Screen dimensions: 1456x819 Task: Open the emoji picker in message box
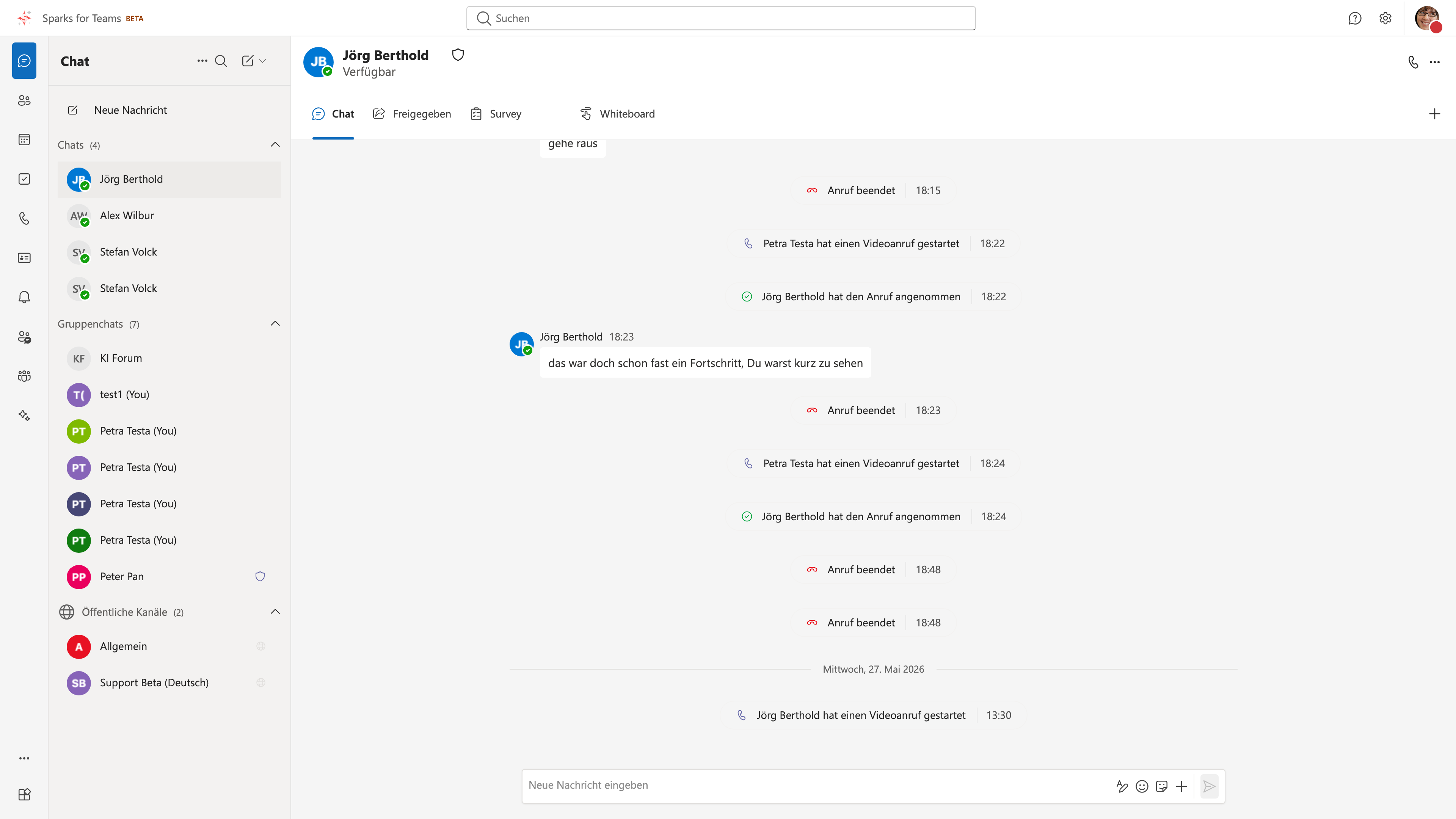[x=1142, y=786]
